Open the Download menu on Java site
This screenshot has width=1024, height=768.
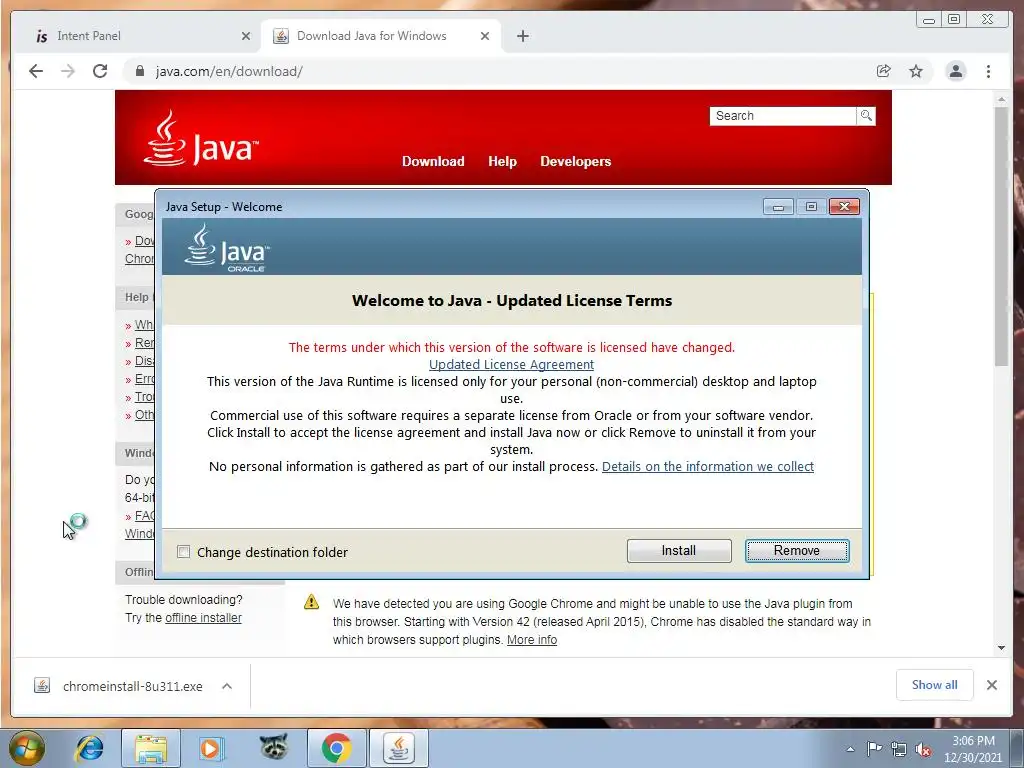pyautogui.click(x=433, y=161)
